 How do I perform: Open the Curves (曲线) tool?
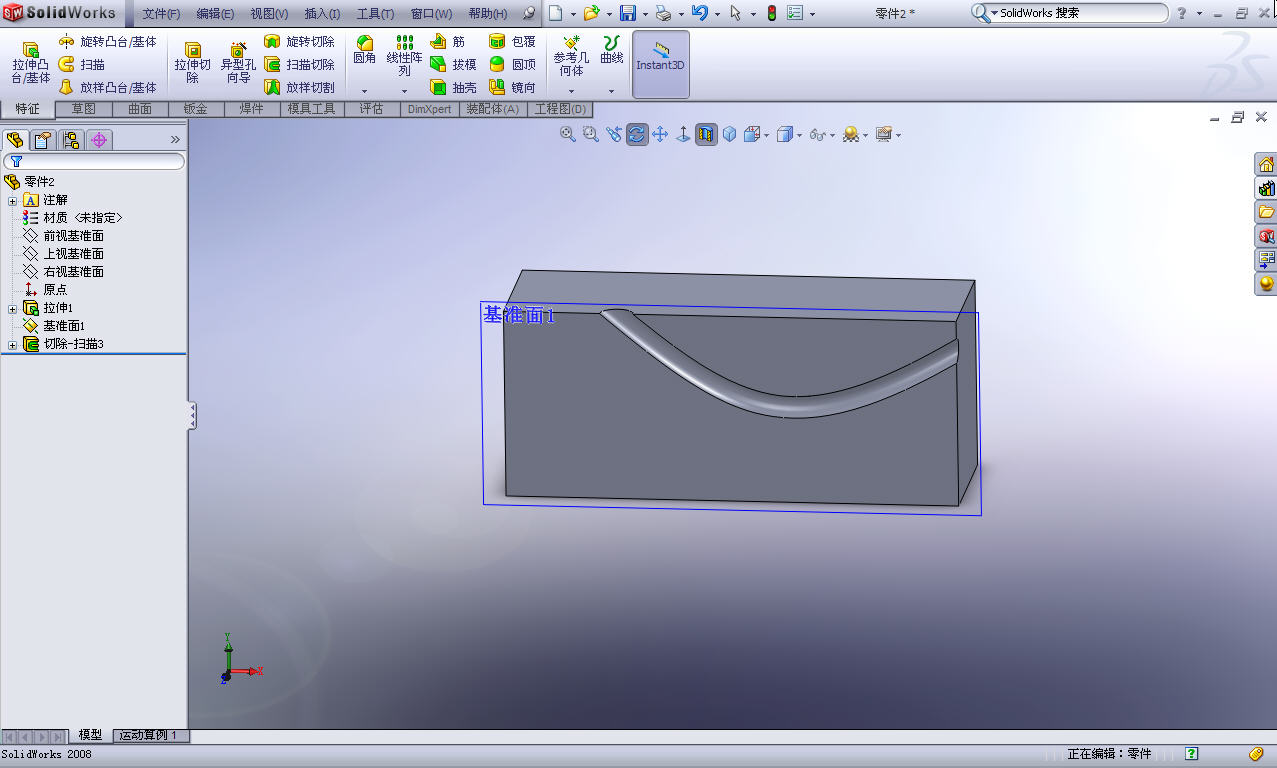pos(611,51)
